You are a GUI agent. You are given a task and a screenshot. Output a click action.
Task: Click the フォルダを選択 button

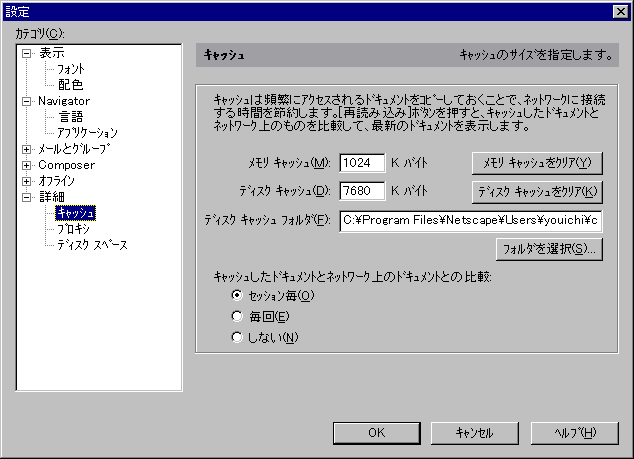(x=549, y=249)
